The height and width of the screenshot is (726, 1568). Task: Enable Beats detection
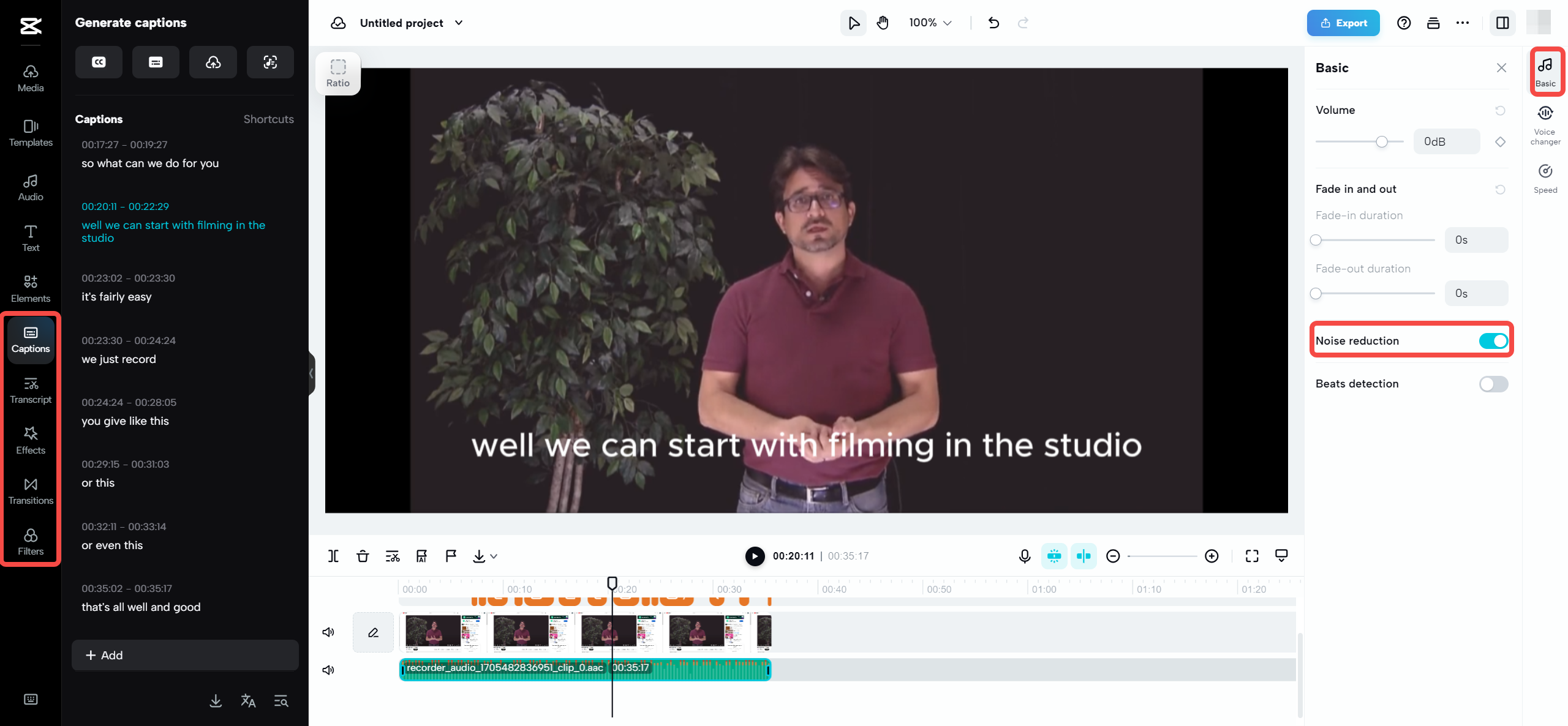point(1492,384)
